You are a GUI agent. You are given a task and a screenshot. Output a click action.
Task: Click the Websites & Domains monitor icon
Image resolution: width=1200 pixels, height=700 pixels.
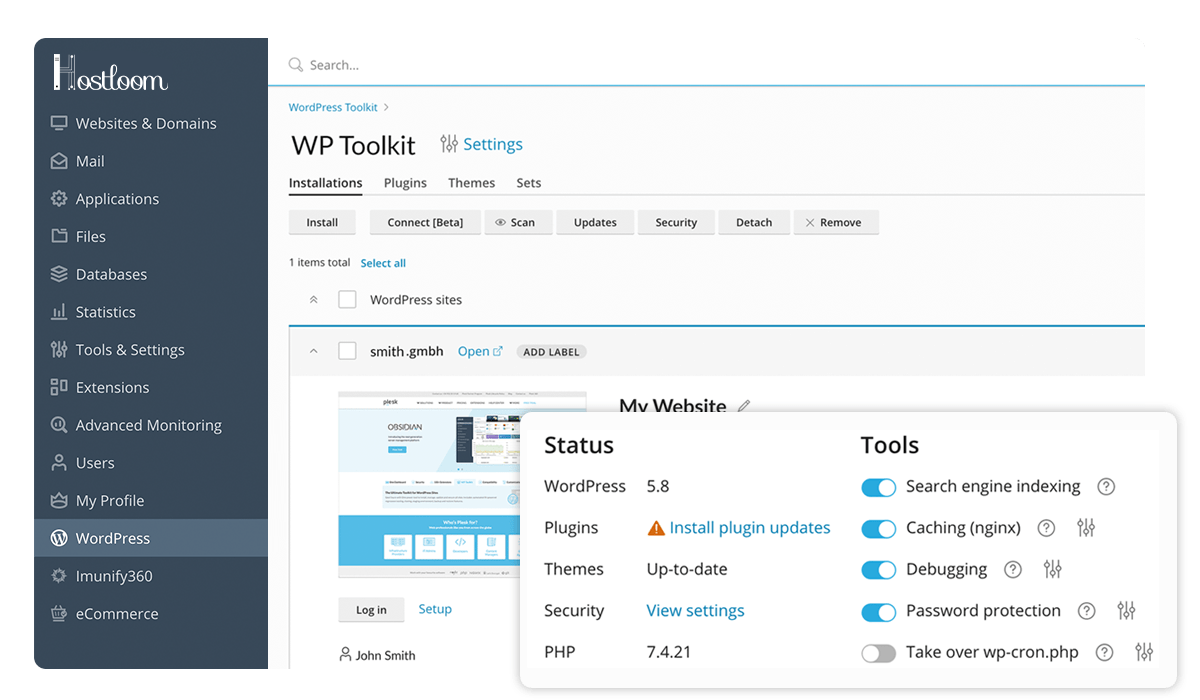coord(59,123)
